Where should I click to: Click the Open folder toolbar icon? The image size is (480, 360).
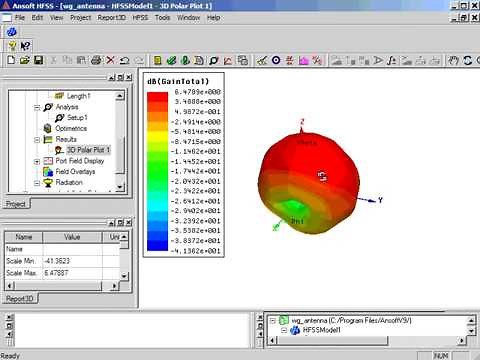click(25, 60)
